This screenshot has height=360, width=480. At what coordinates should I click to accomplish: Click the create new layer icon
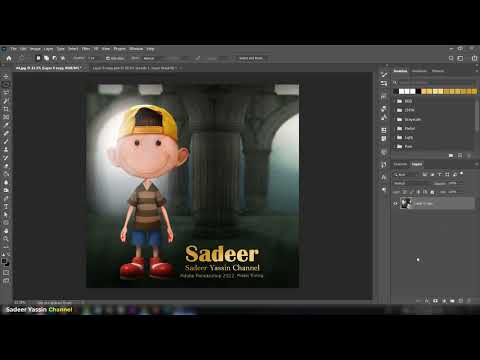461,301
